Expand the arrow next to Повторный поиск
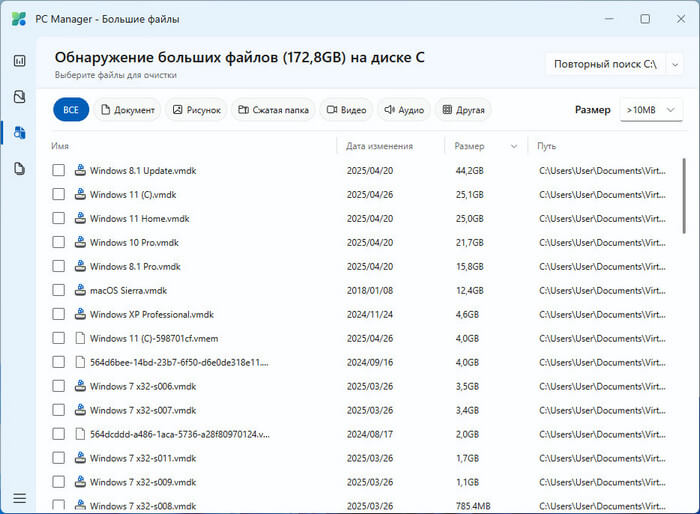This screenshot has width=700, height=514. [676, 64]
